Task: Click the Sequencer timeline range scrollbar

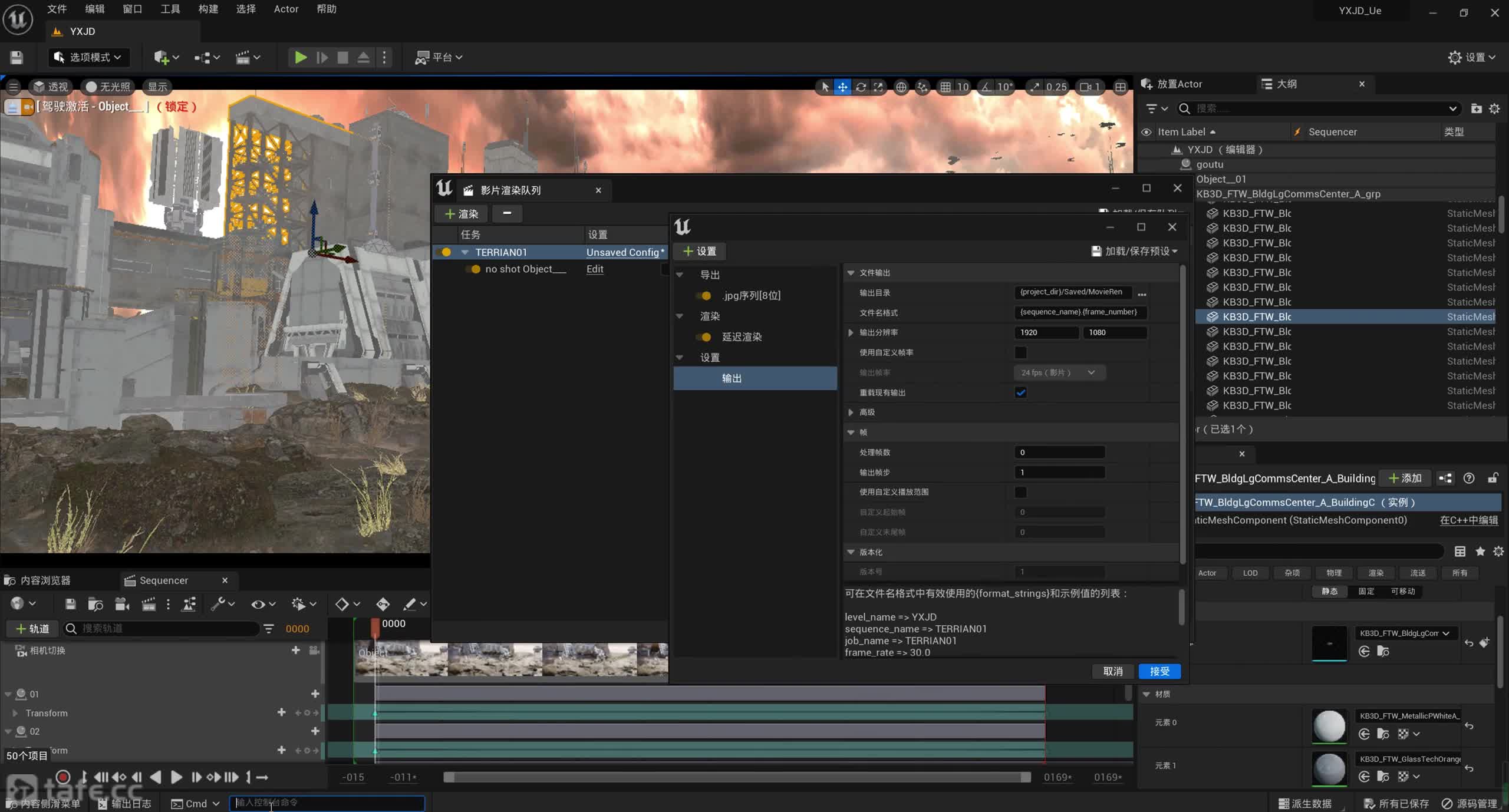Action: tap(737, 777)
